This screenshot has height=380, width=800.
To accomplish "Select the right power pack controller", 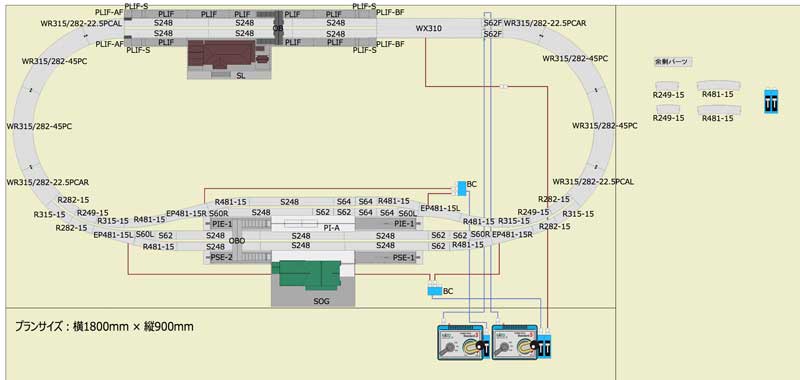I will coord(514,342).
